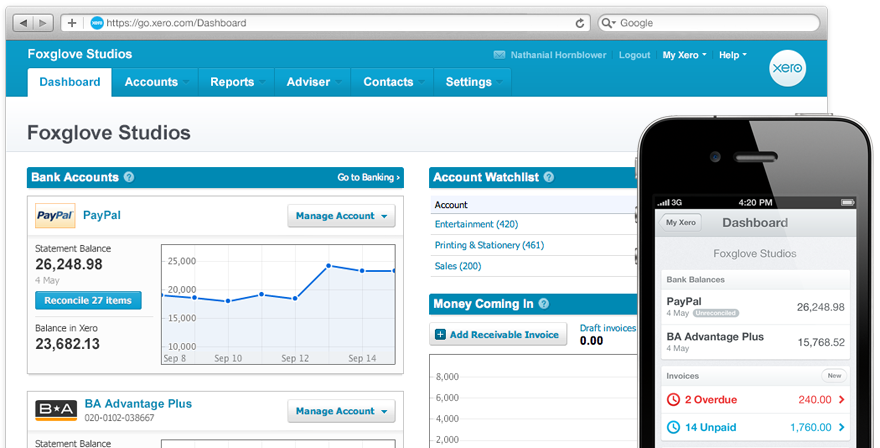880x448 pixels.
Task: Click the BA bank logo
Action: (56, 410)
